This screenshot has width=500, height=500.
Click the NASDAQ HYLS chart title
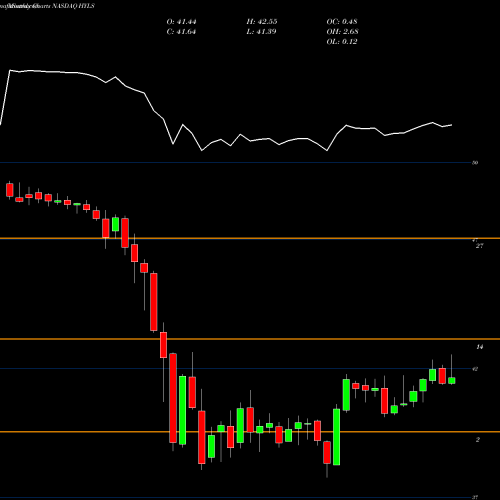(x=73, y=6)
